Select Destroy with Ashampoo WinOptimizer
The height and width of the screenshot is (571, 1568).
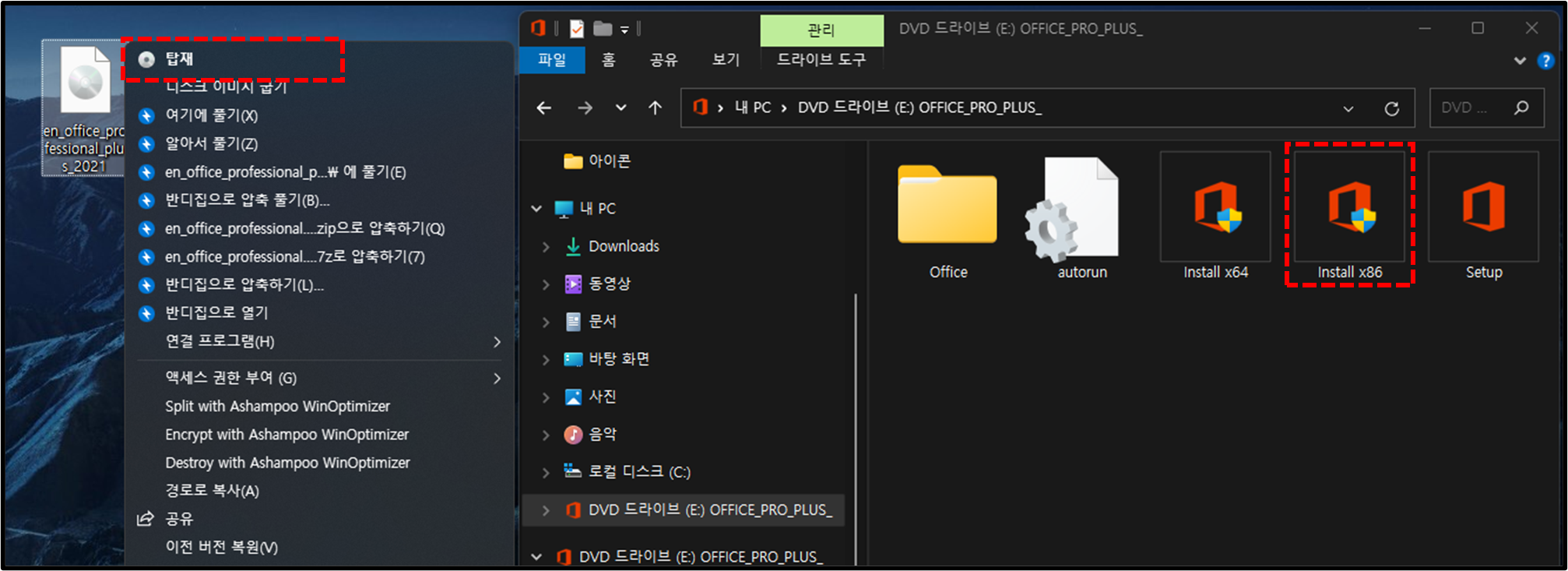(287, 462)
